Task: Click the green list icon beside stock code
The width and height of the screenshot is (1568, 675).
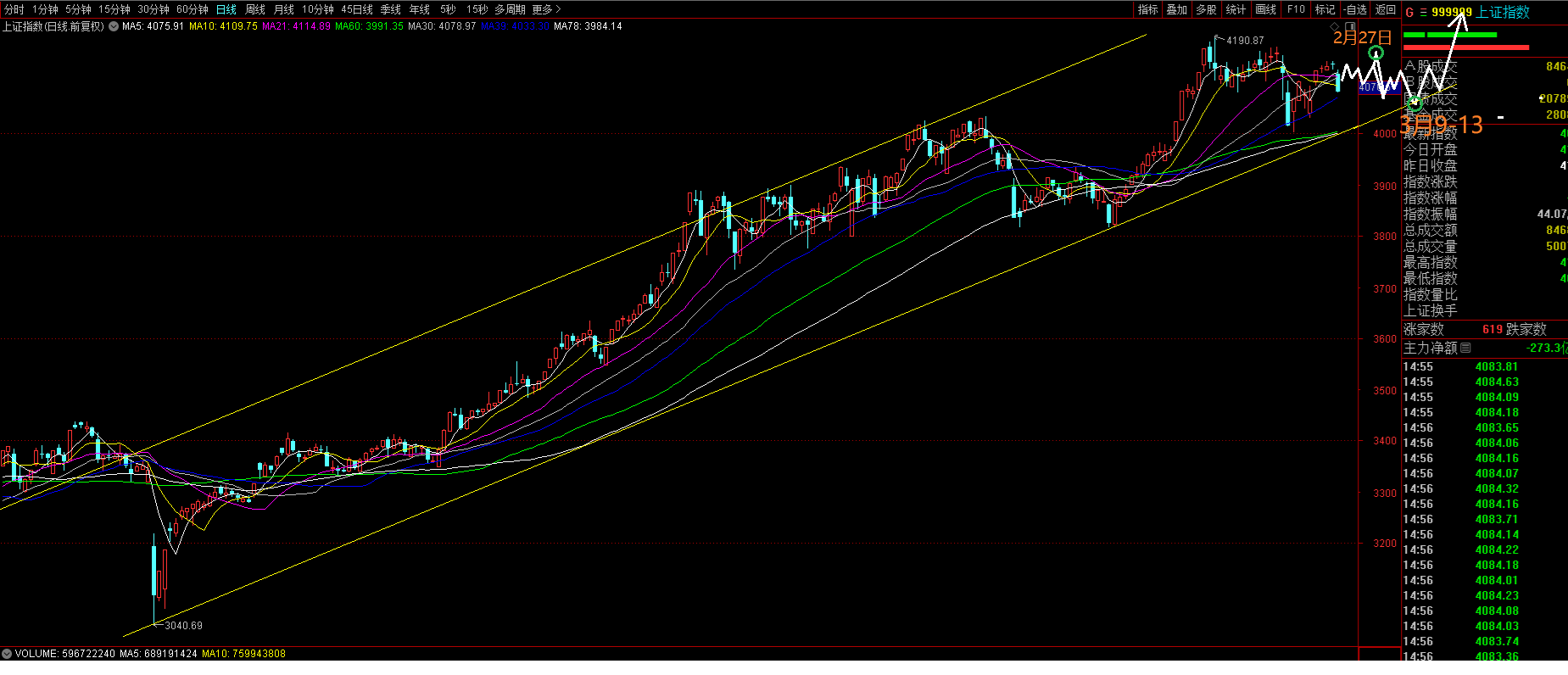Action: (x=1423, y=12)
